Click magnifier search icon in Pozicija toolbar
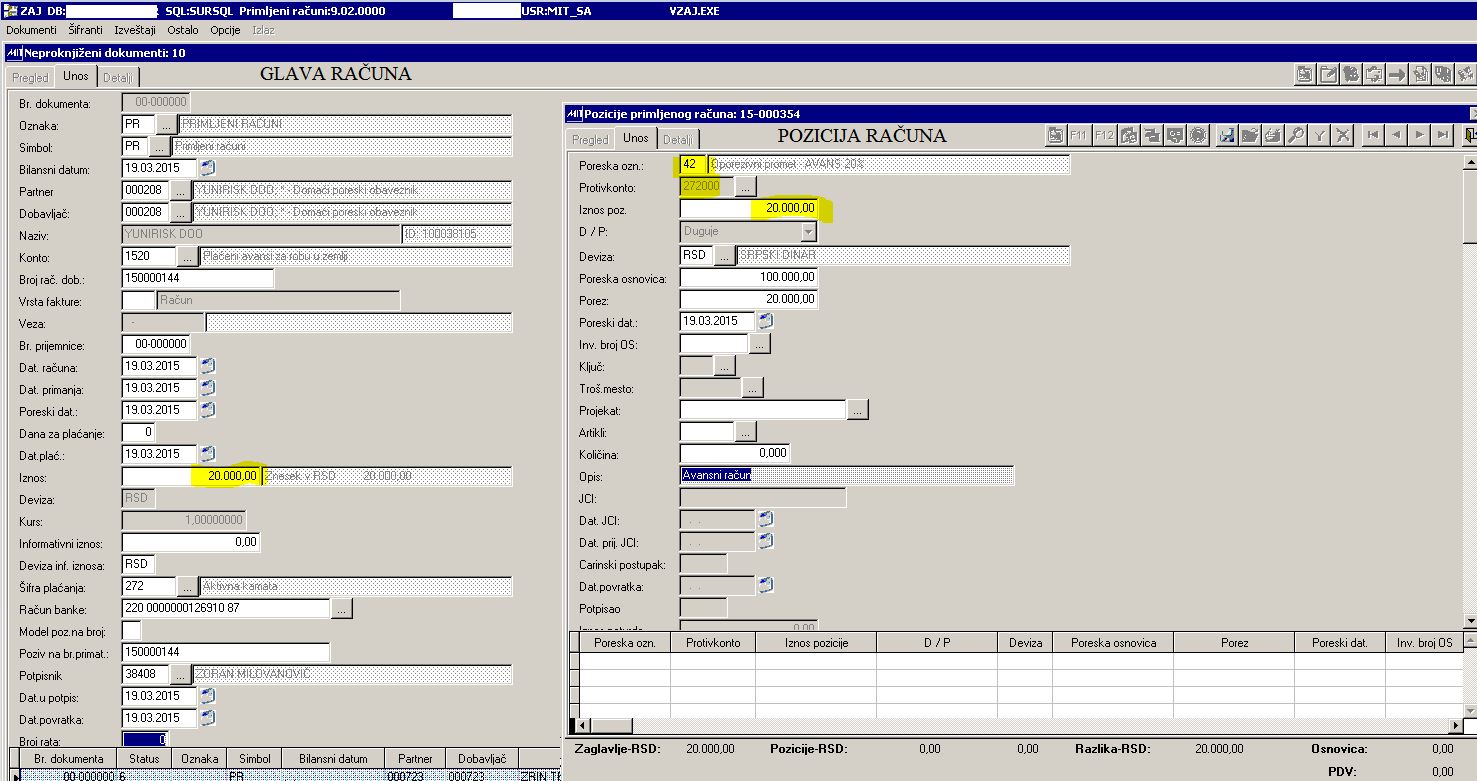The height and width of the screenshot is (781, 1477). 1297,136
